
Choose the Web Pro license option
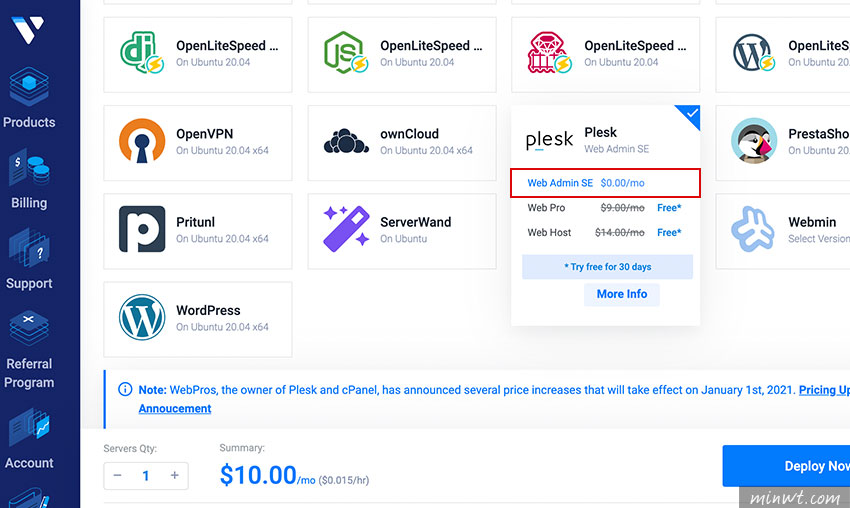[604, 208]
